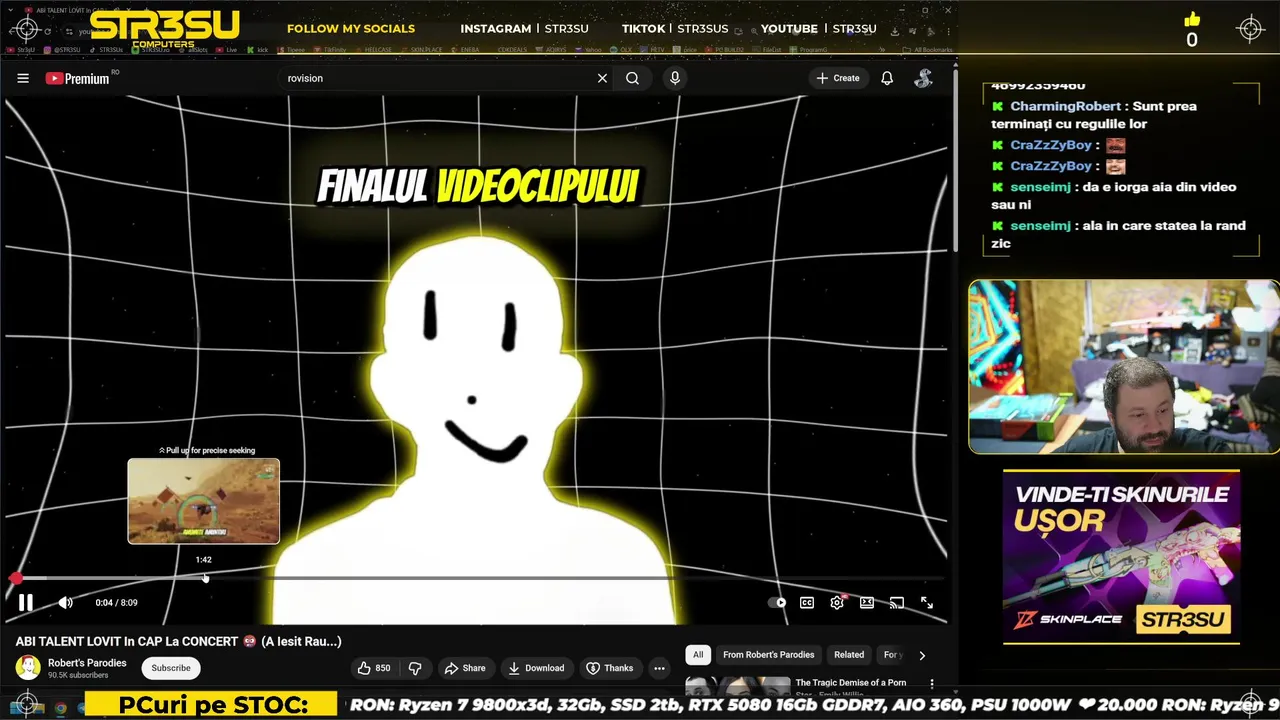Cast video with Play on TV icon
The image size is (1280, 720).
click(897, 602)
